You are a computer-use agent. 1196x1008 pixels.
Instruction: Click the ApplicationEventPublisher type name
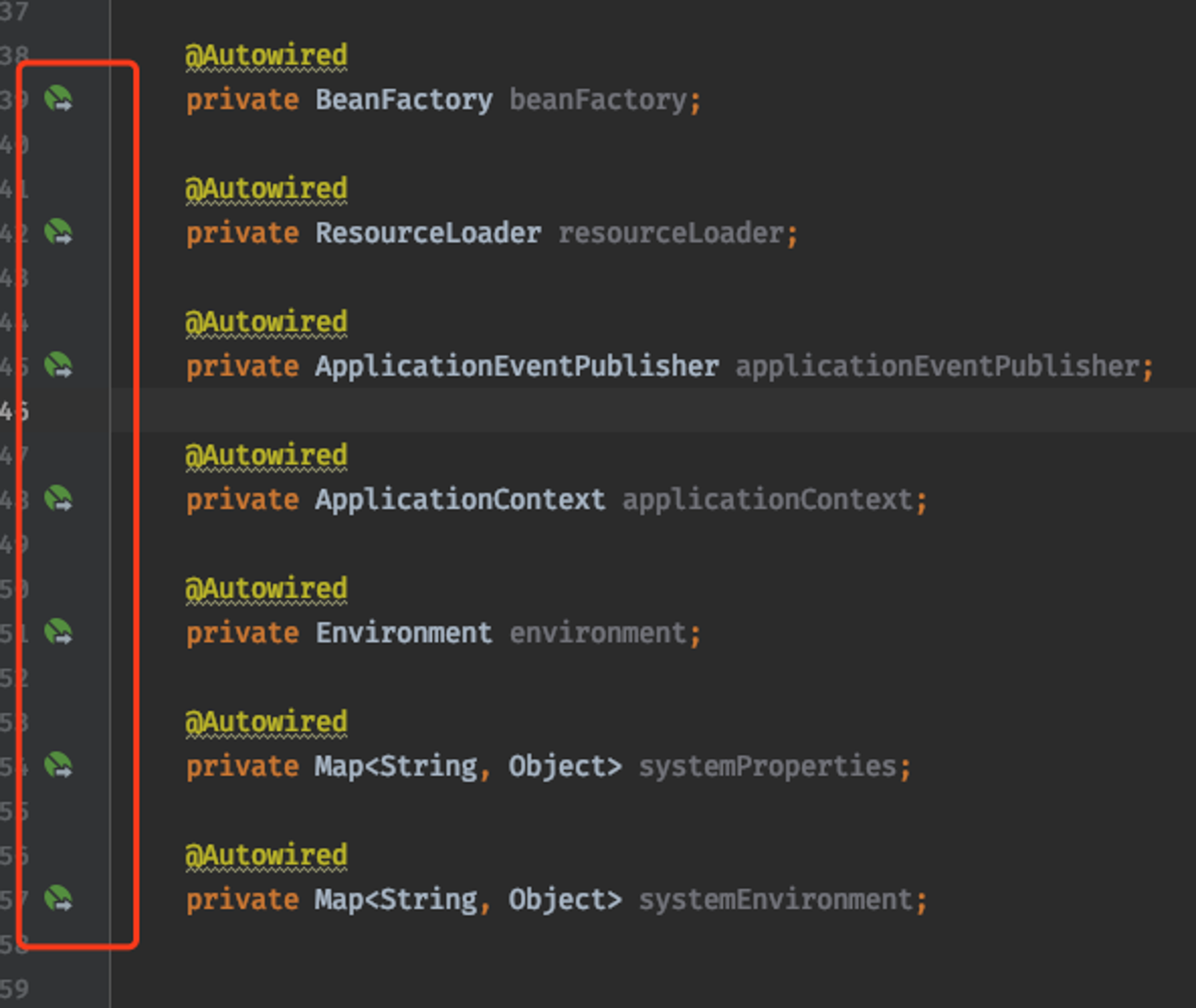tap(517, 366)
